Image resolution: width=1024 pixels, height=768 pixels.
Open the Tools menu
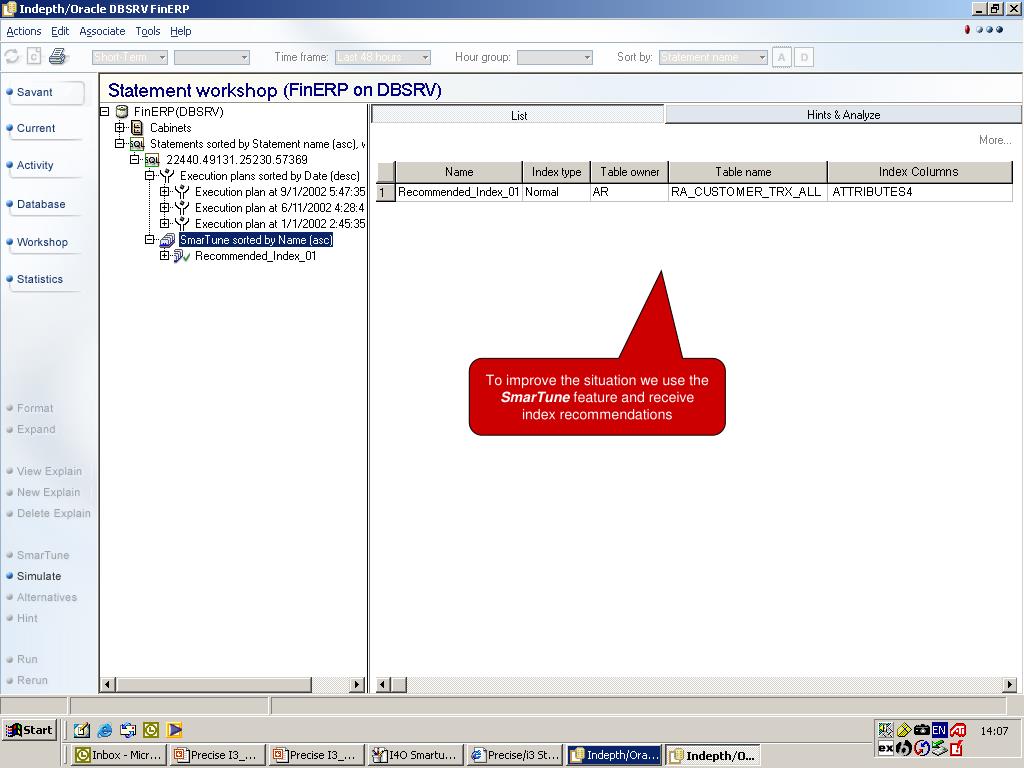[x=148, y=31]
